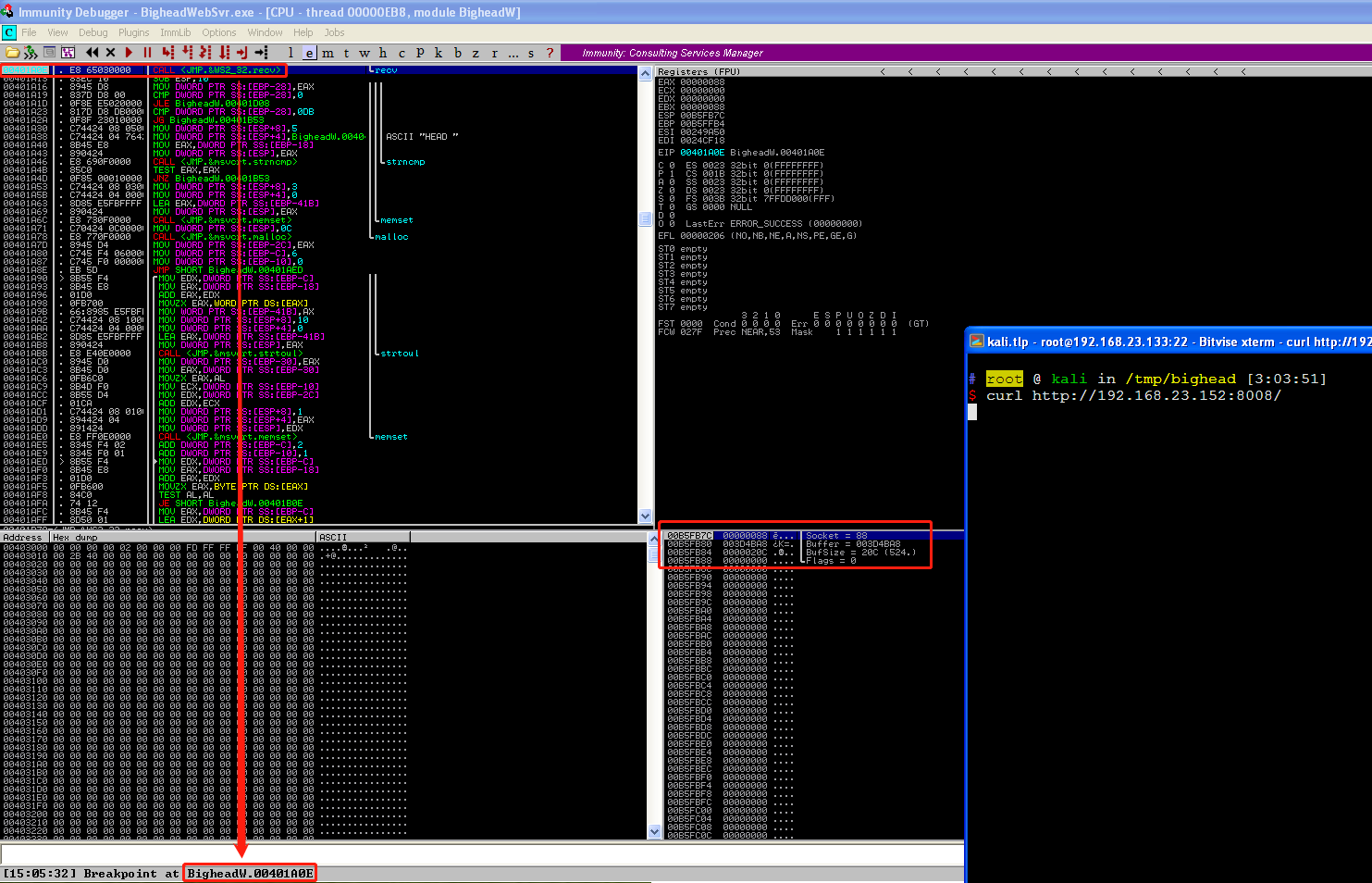Viewport: 1372px width, 883px height.
Task: Open the Debug menu
Action: click(x=93, y=32)
